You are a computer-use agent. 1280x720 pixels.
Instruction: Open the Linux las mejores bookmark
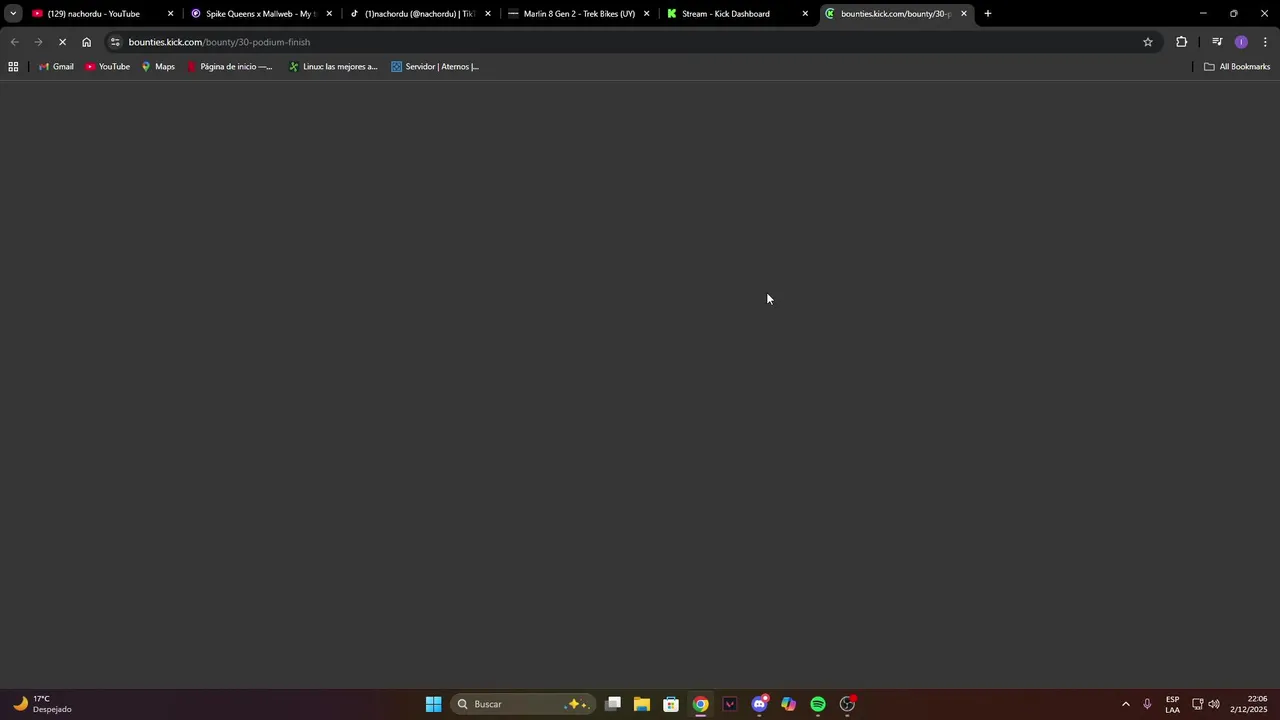click(333, 67)
